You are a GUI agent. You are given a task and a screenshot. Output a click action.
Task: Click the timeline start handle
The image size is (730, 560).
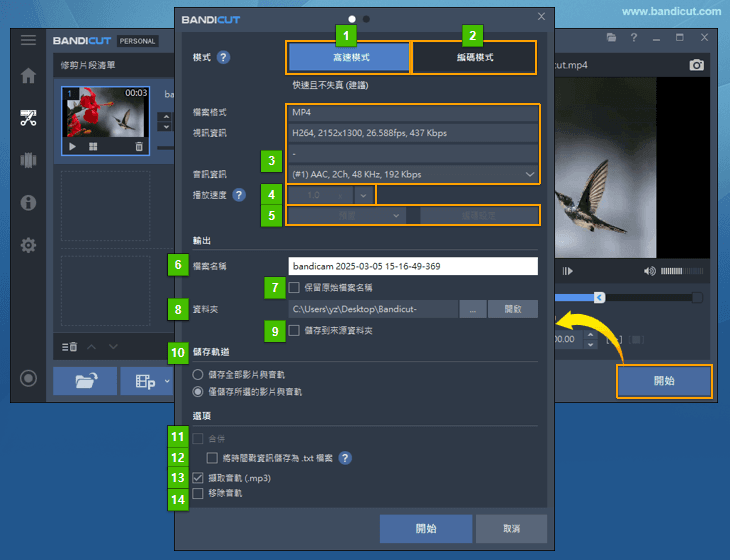(600, 297)
